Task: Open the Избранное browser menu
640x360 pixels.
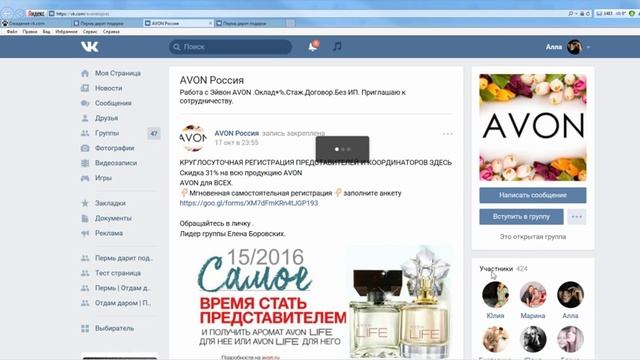Action: click(x=67, y=31)
